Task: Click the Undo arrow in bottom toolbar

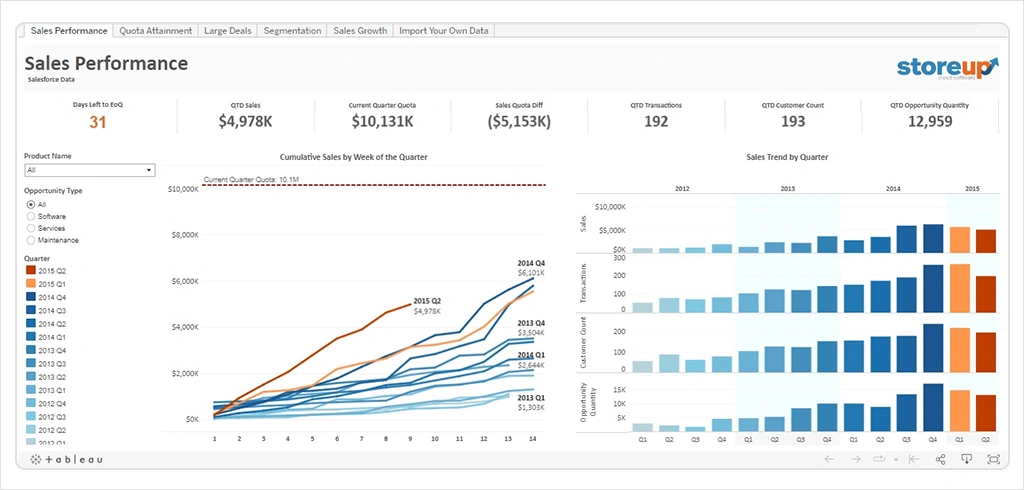Action: coord(829,459)
